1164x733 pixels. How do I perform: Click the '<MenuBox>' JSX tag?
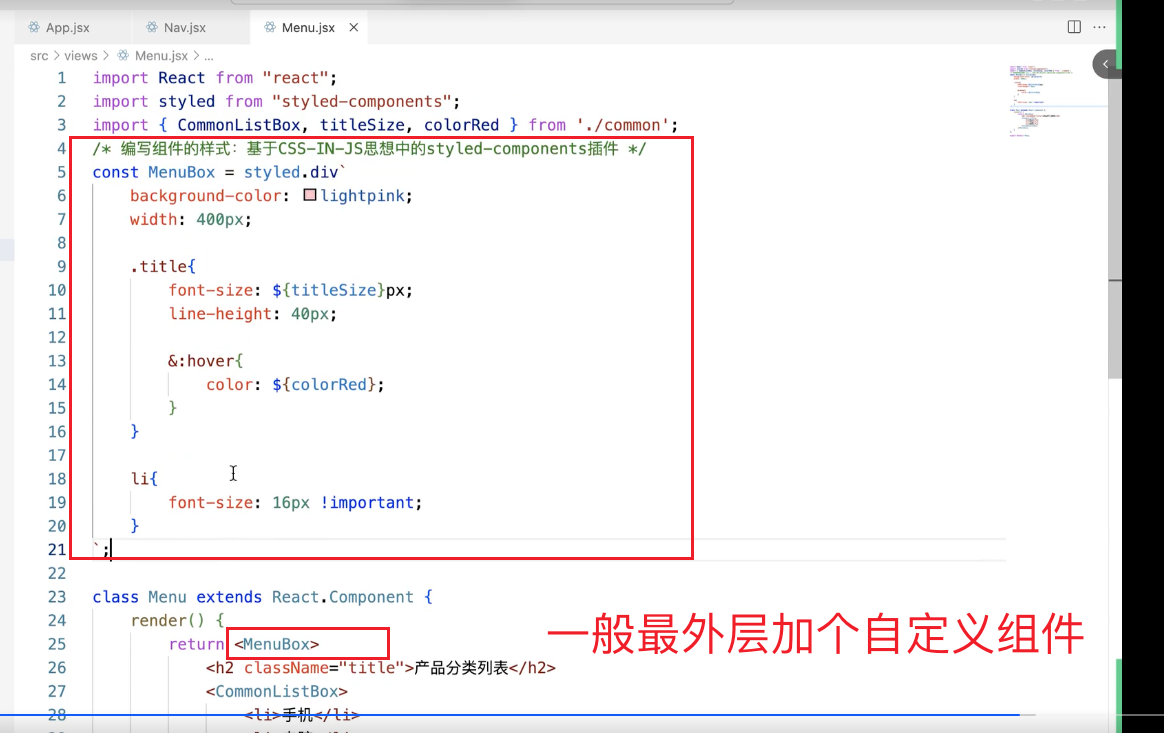click(x=276, y=645)
